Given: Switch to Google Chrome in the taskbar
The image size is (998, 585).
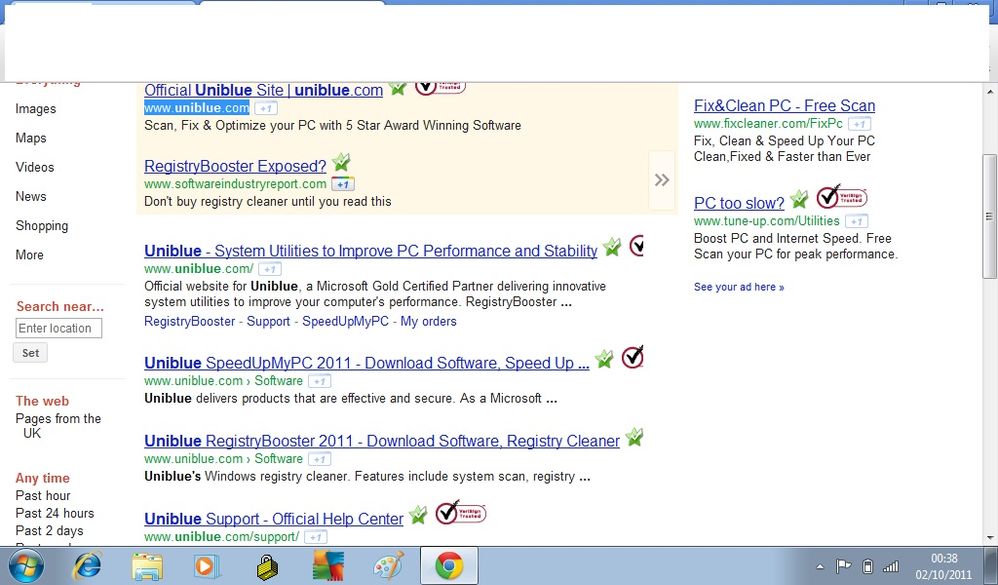Looking at the screenshot, I should 449,565.
